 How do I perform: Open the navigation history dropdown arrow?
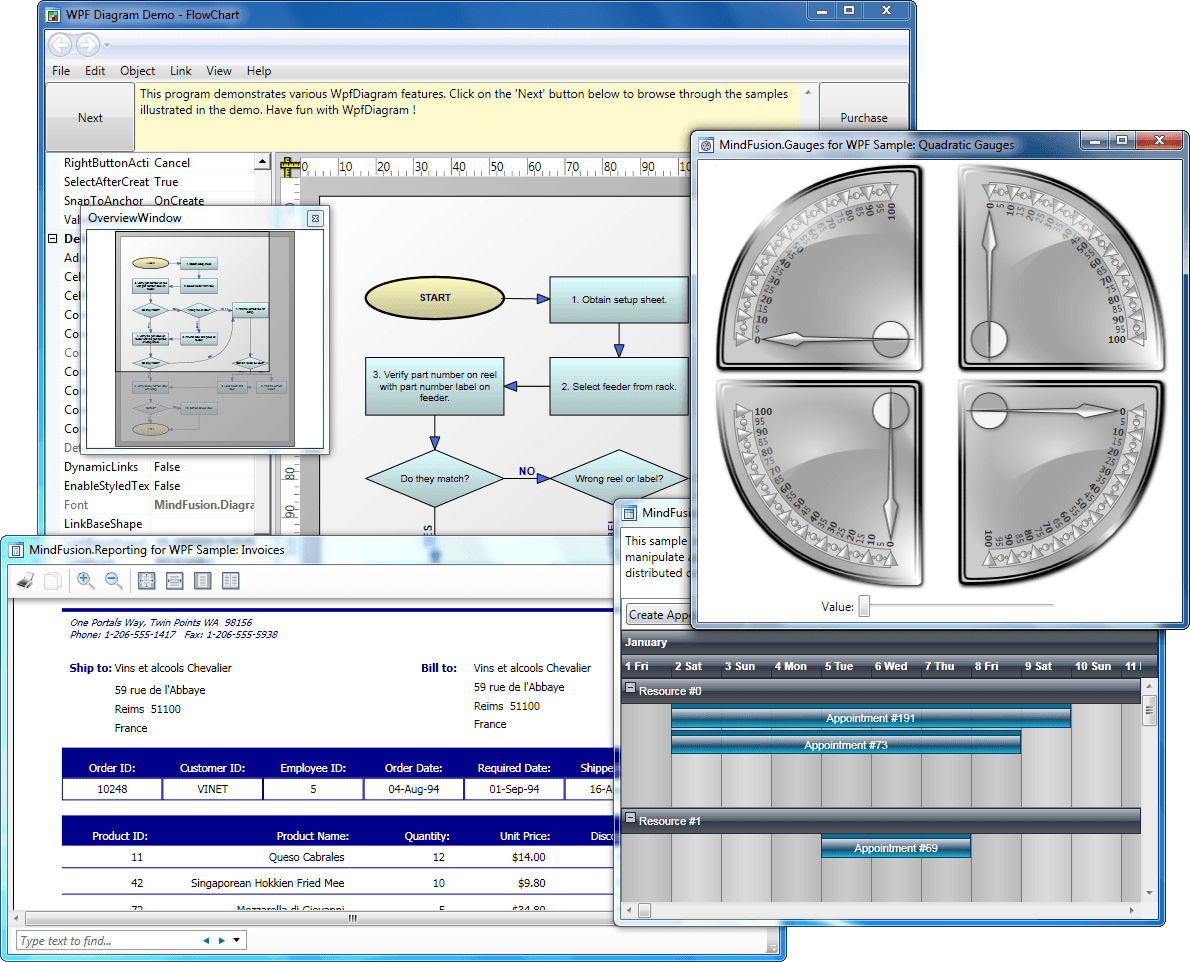[x=107, y=46]
